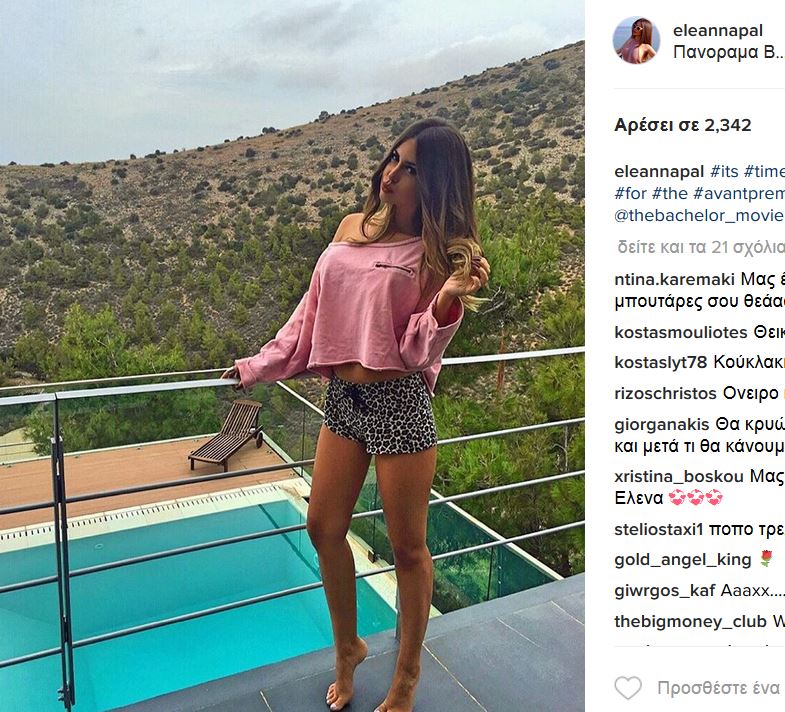Open the rizoschristos commenter profile

(665, 394)
